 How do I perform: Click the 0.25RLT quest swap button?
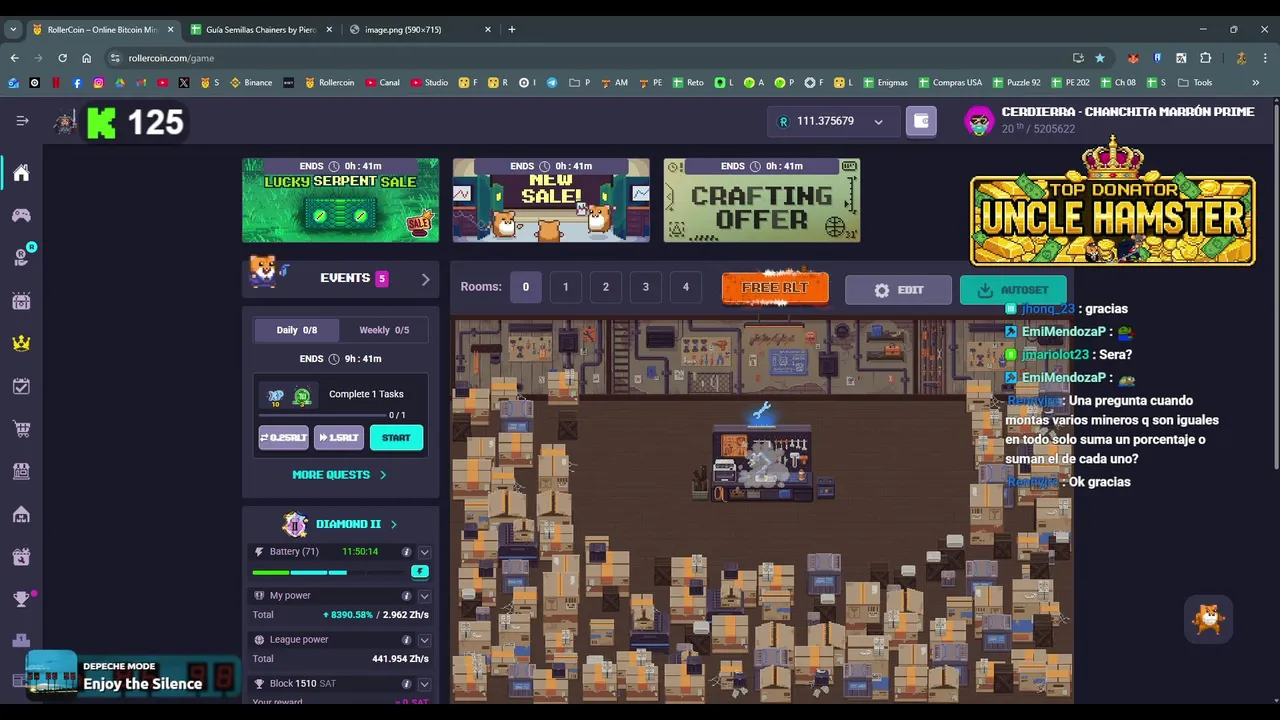click(x=284, y=438)
